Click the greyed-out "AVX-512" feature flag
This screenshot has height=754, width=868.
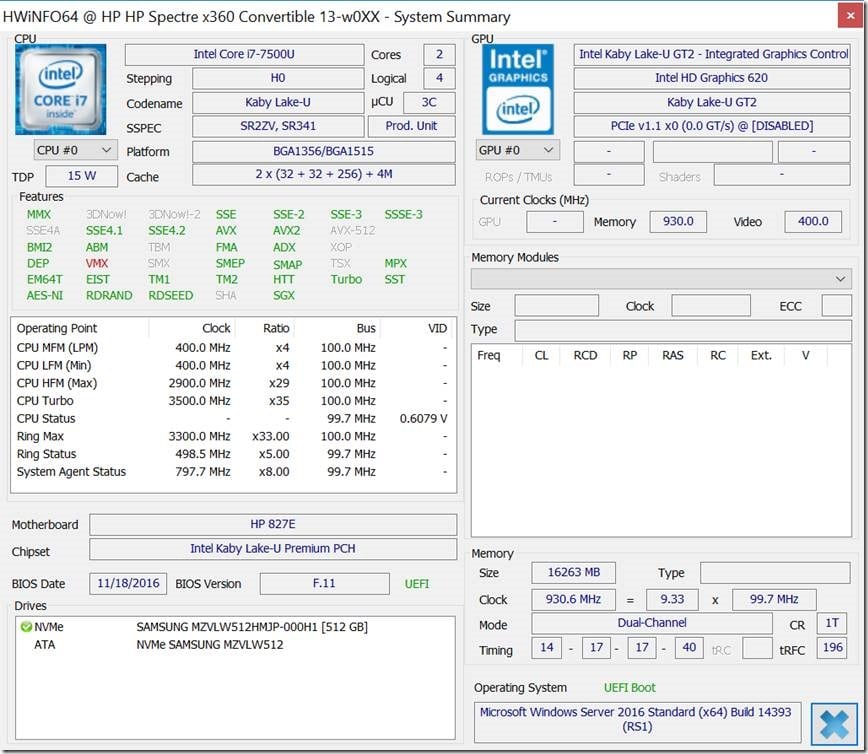point(353,231)
